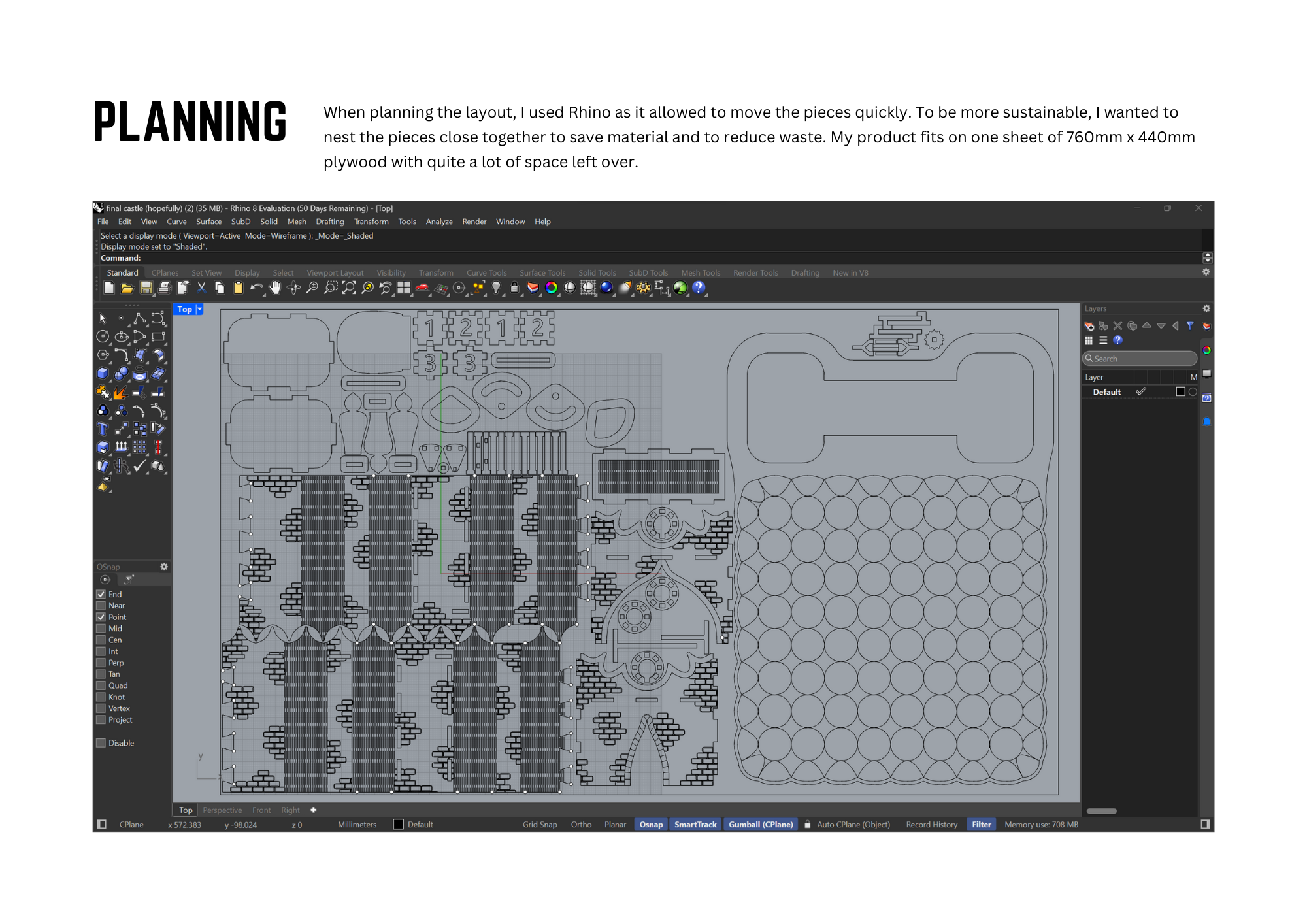Viewport: 1307px width, 924px height.
Task: Click the Default layer black color swatch
Action: 1180,392
